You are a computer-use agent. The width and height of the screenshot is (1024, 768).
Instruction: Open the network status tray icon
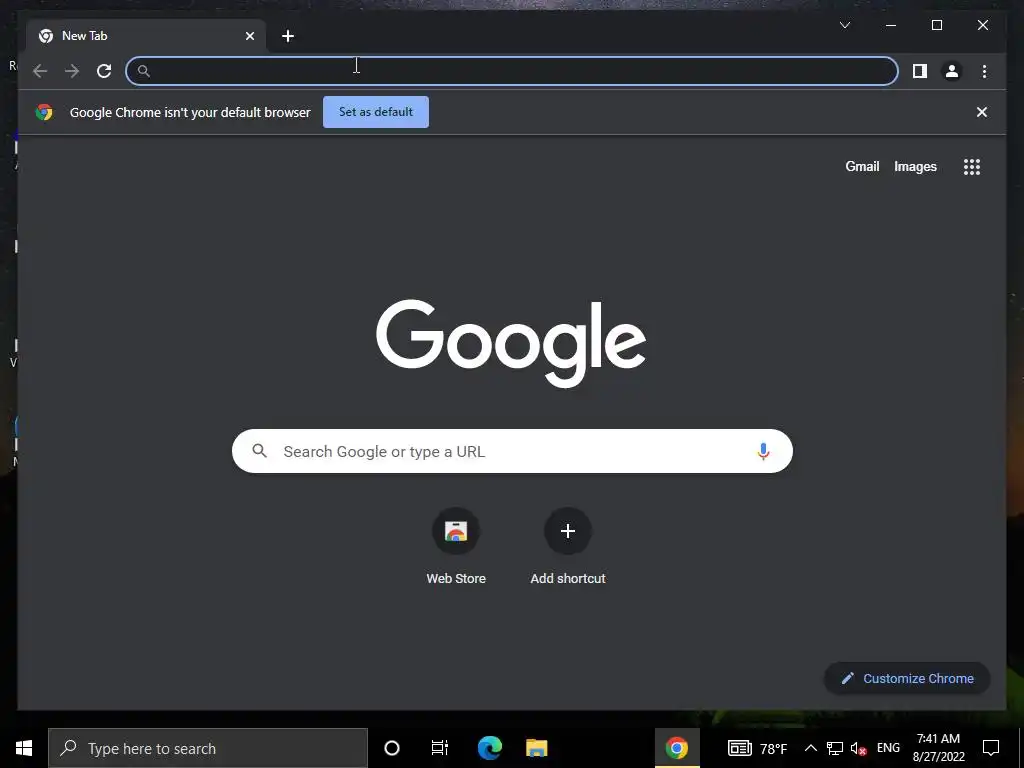pyautogui.click(x=835, y=748)
